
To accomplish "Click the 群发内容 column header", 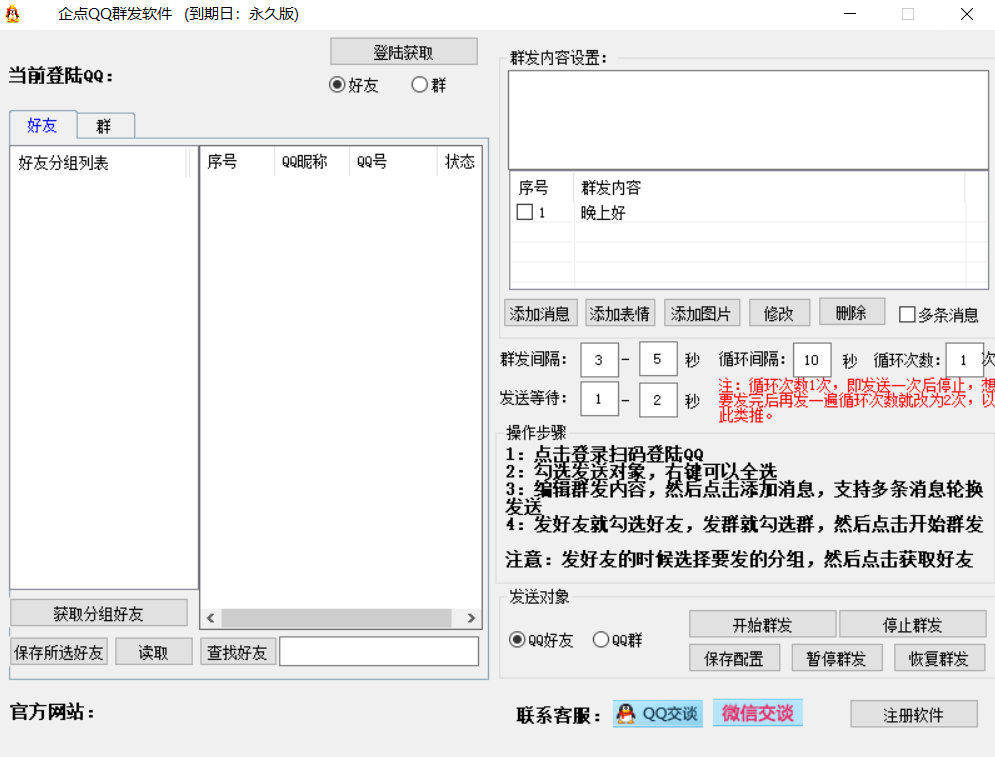I will [x=769, y=187].
